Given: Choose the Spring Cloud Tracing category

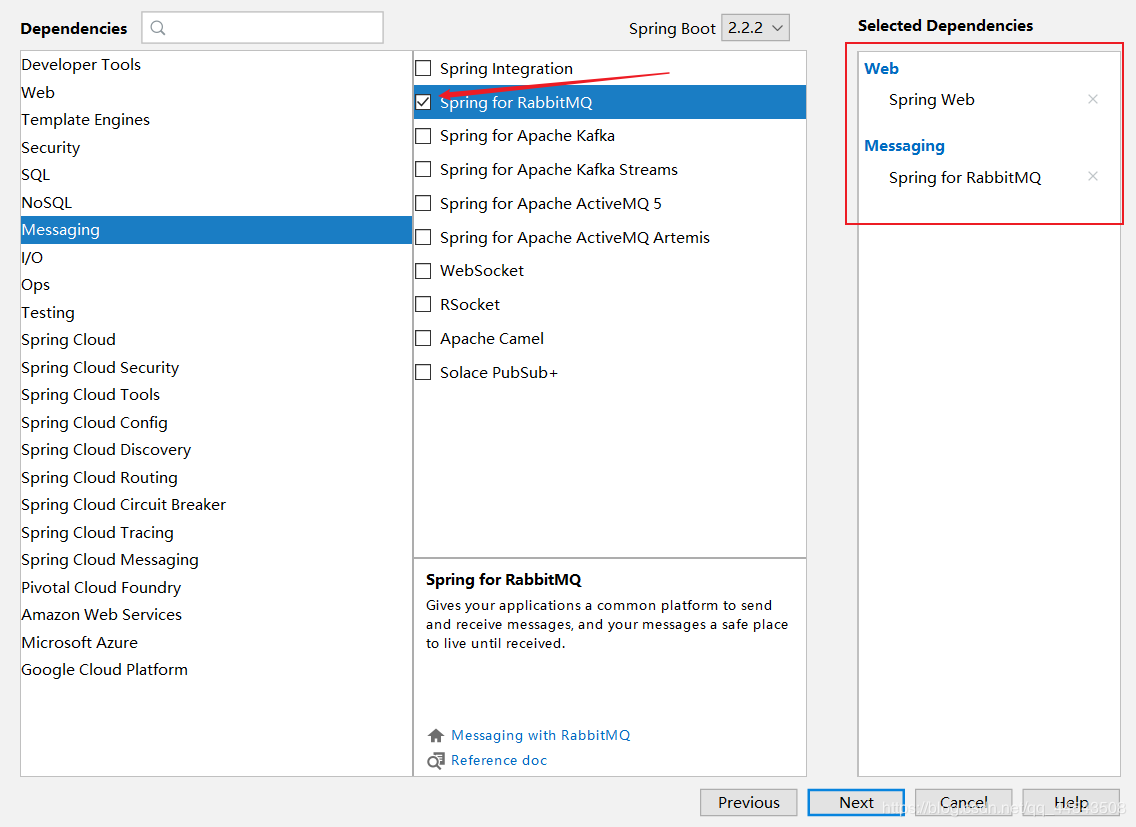Looking at the screenshot, I should (x=216, y=533).
